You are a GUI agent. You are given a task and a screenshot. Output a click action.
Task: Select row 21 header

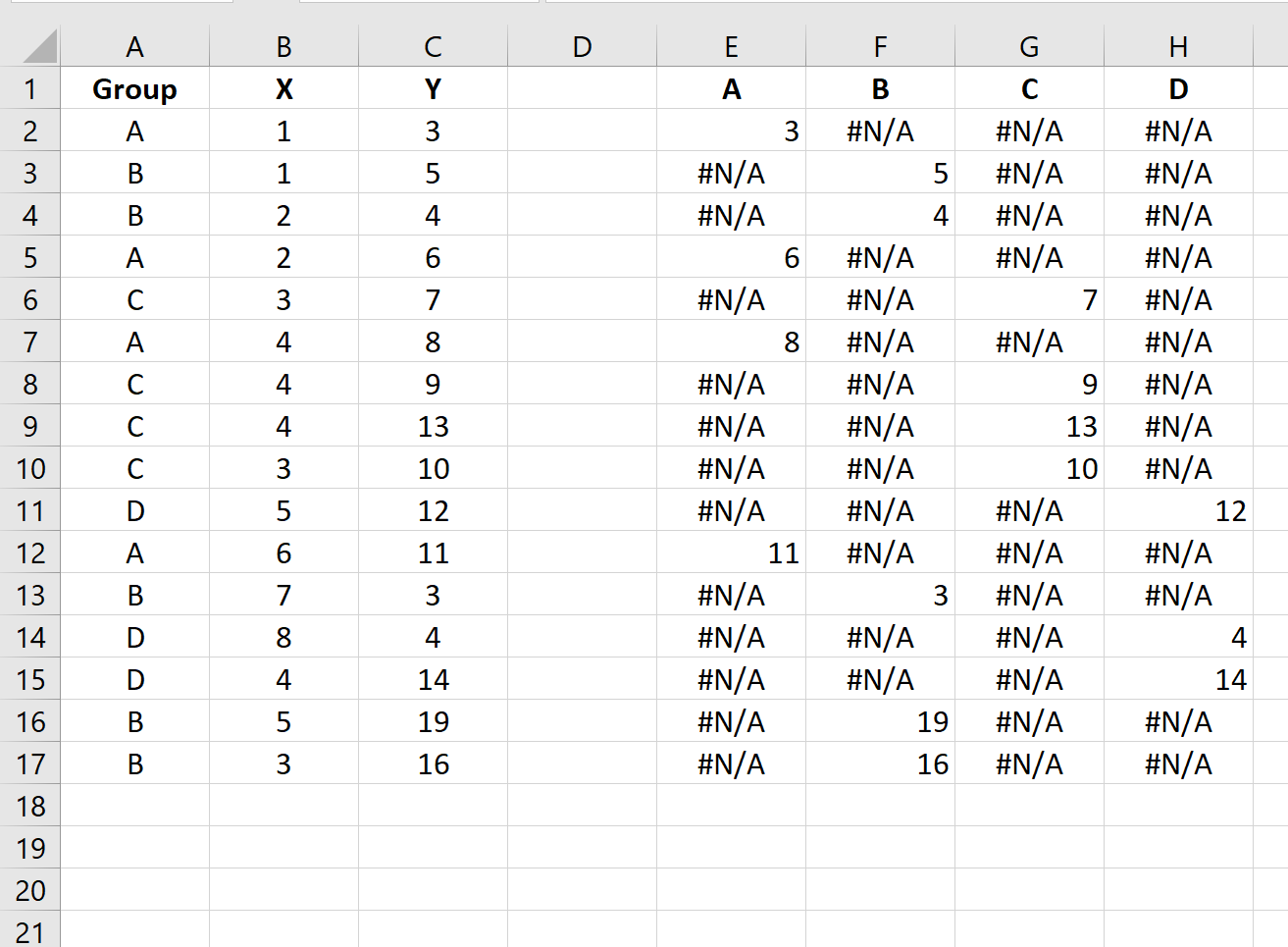coord(30,930)
